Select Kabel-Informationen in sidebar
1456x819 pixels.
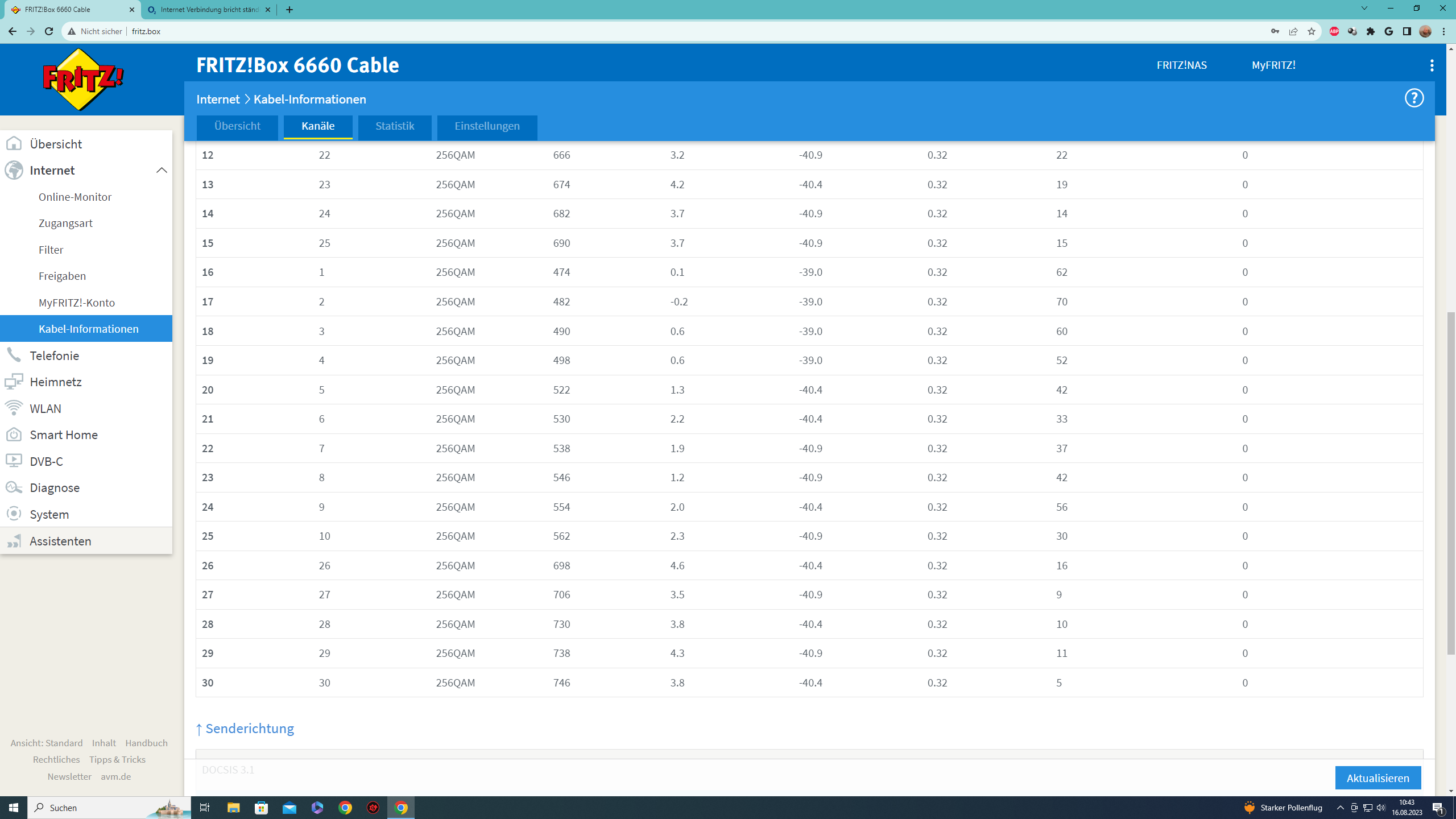(x=86, y=329)
